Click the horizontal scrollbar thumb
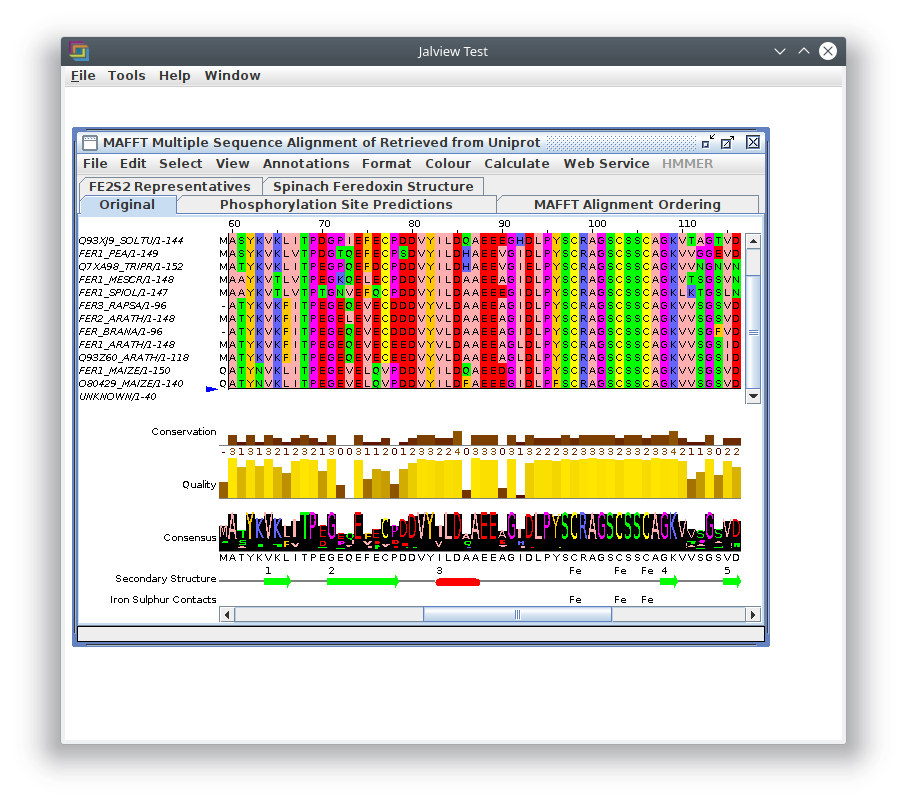 click(x=517, y=614)
